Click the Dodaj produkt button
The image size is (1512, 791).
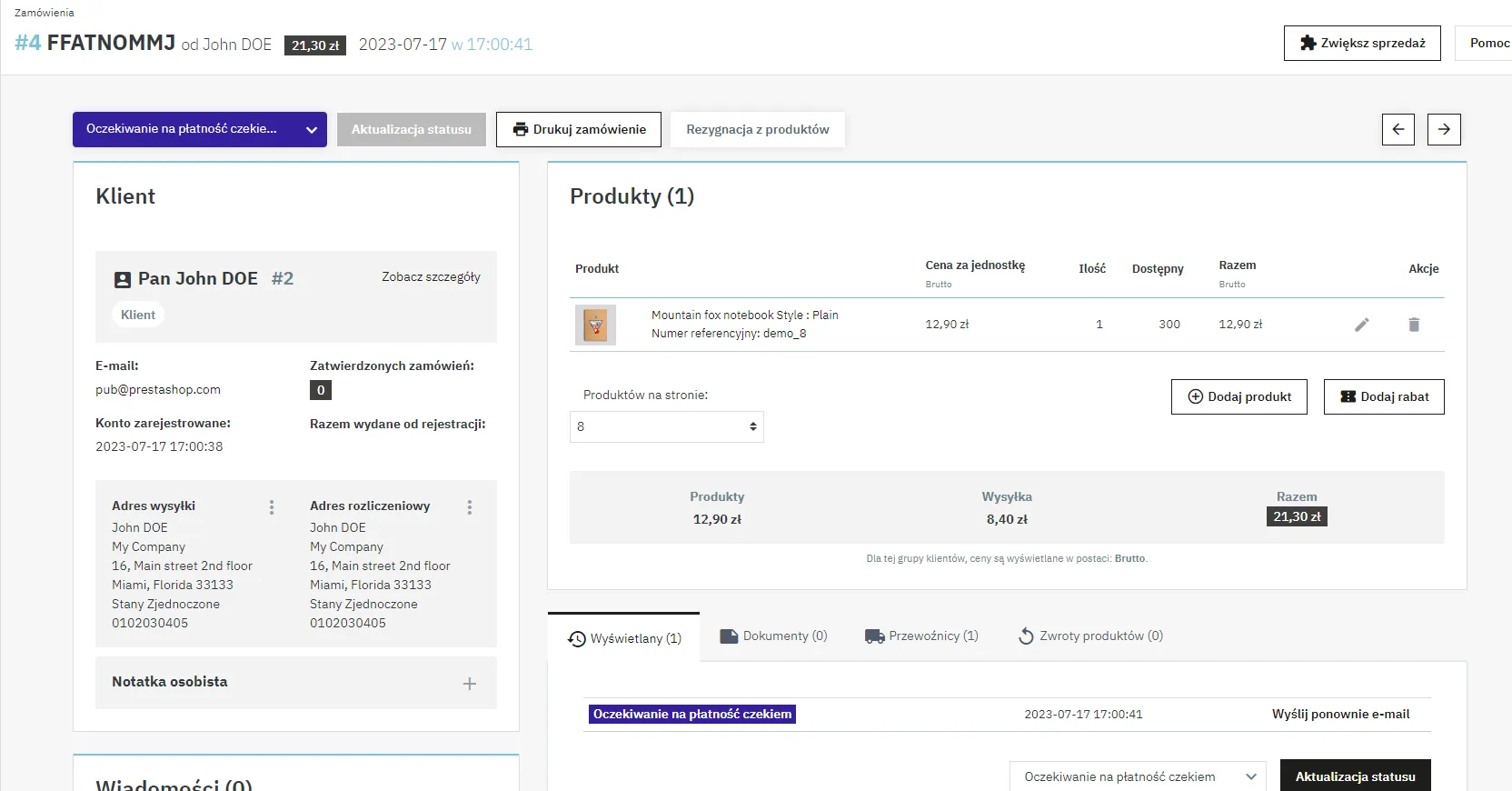[1239, 396]
